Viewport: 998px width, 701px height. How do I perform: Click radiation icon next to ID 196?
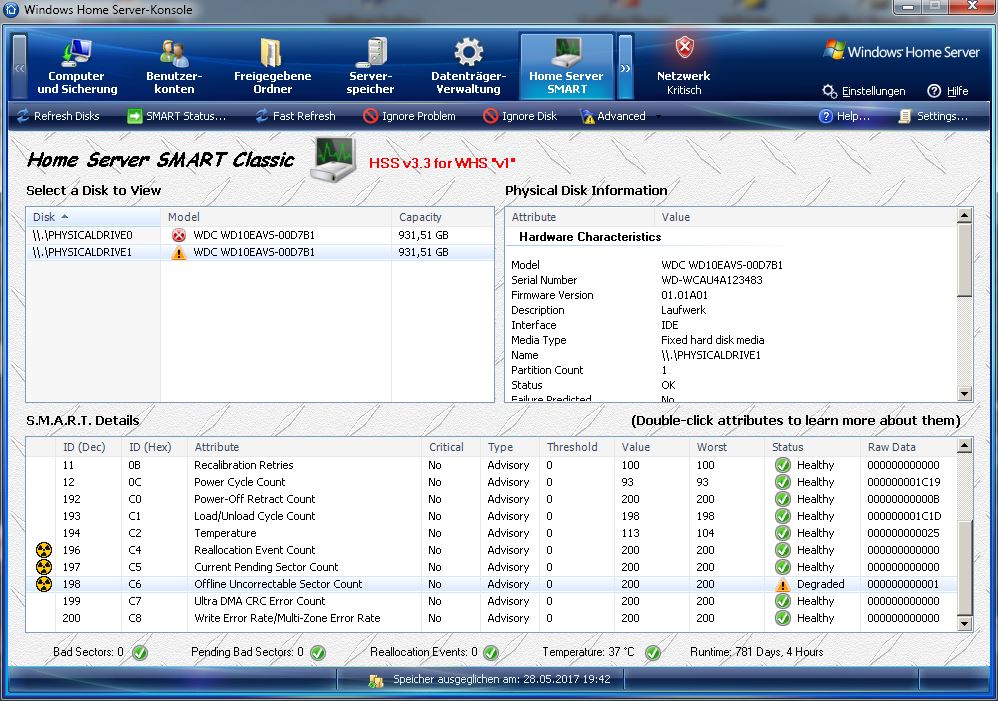[44, 549]
